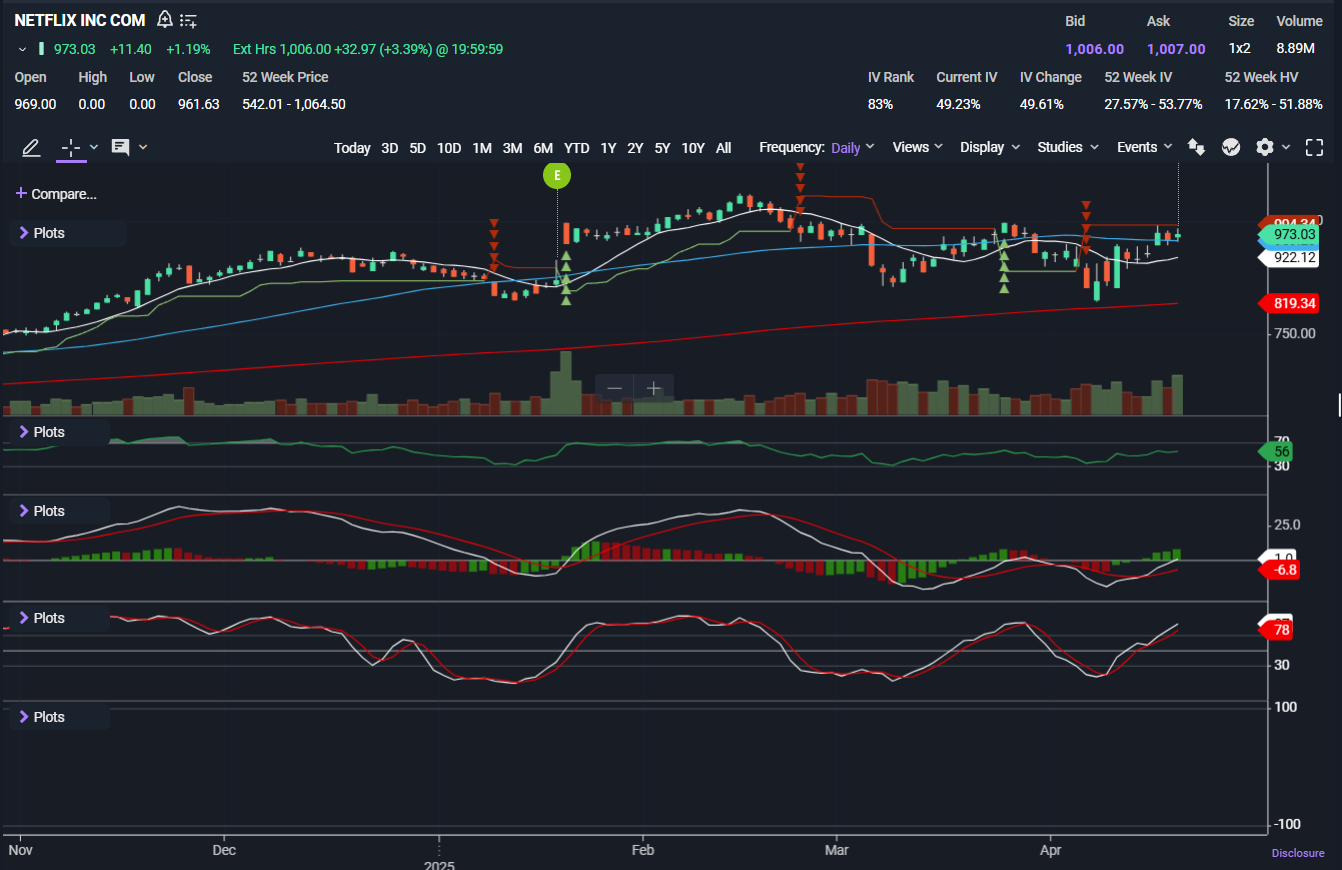Open the trade order arrows icon
Viewport: 1342px width, 870px height.
point(1196,147)
